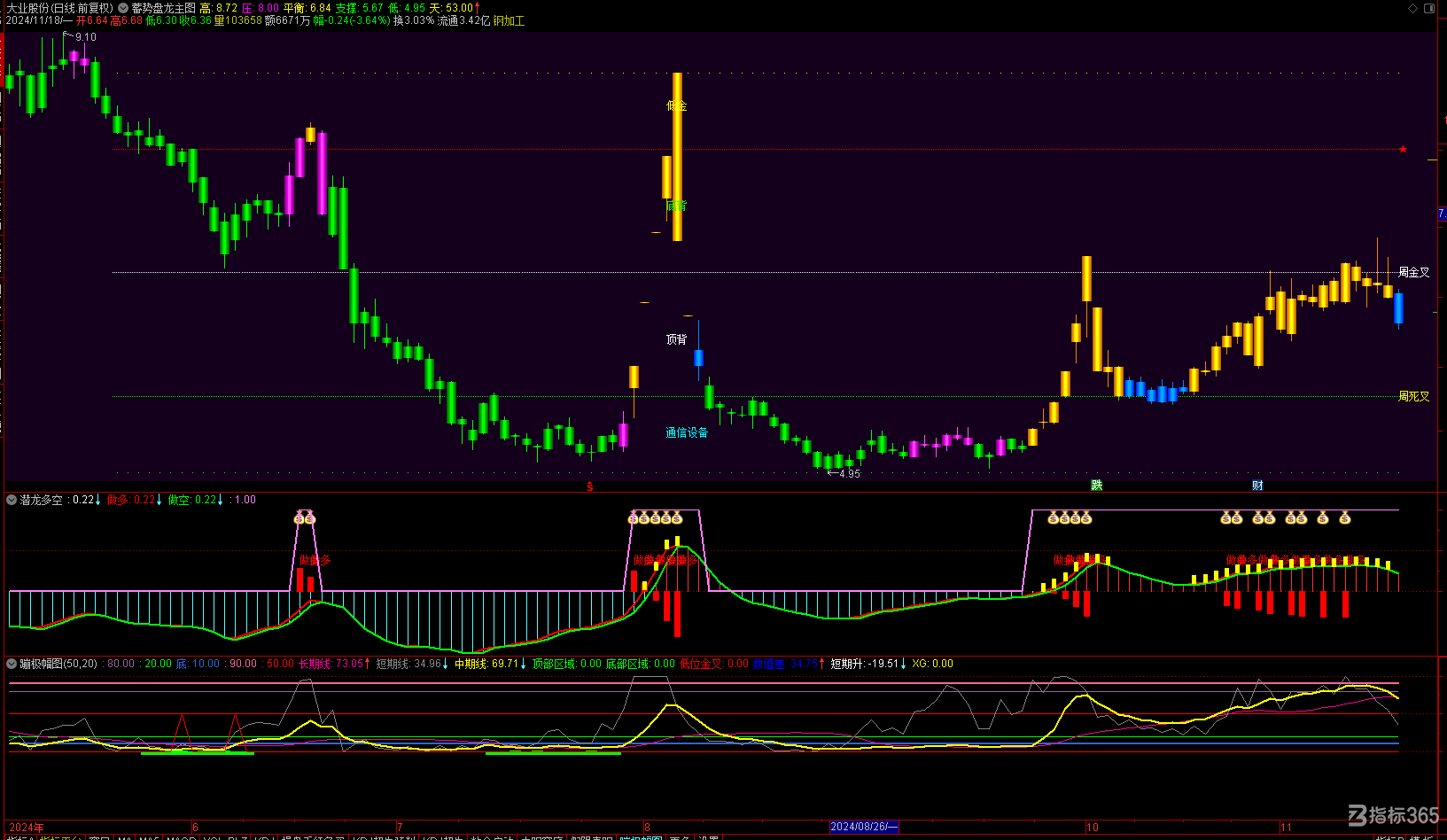Open the 潜龙多空 sub-panel indicator dropdown

[12, 500]
